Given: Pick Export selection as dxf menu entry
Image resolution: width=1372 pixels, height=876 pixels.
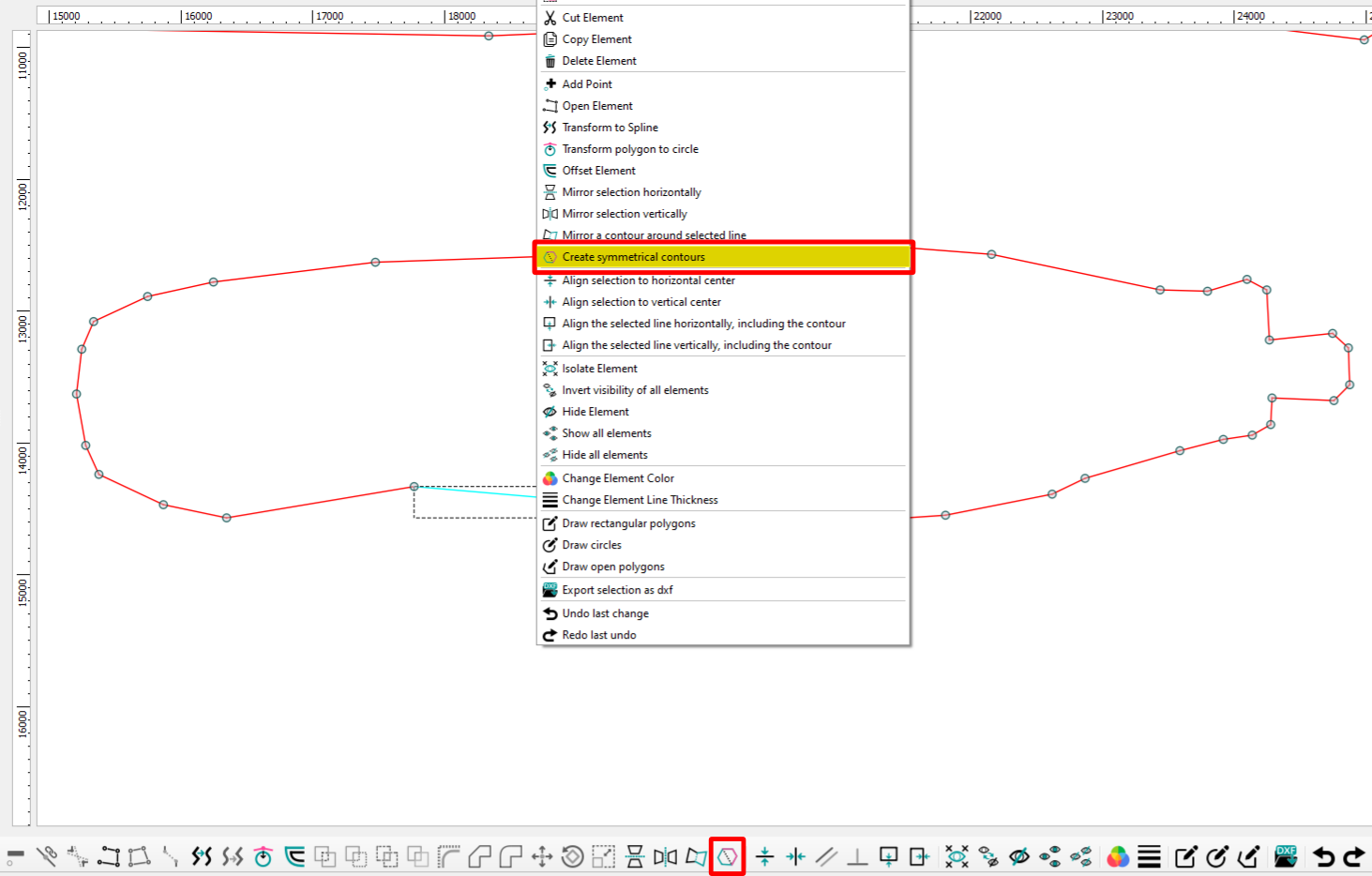Looking at the screenshot, I should pyautogui.click(x=617, y=590).
